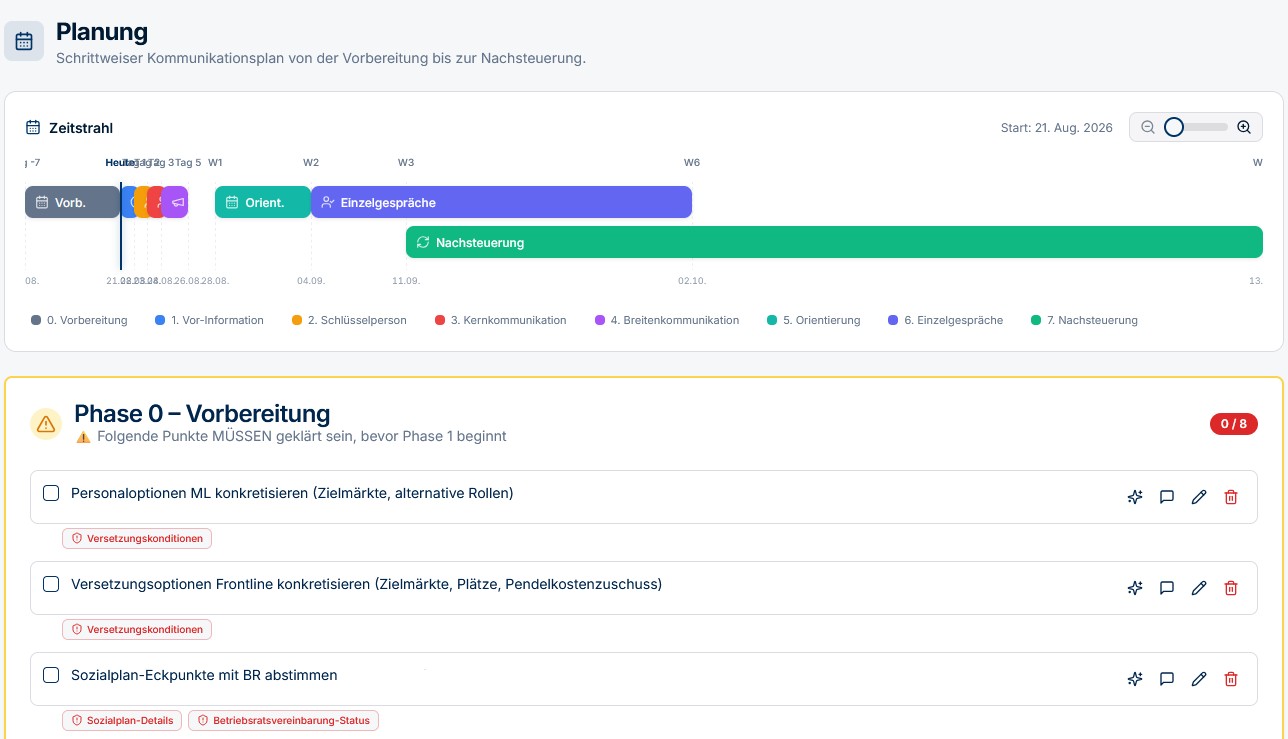Check the Versetzungsoptionen Frontline konkretisieren checkbox

[x=51, y=584]
